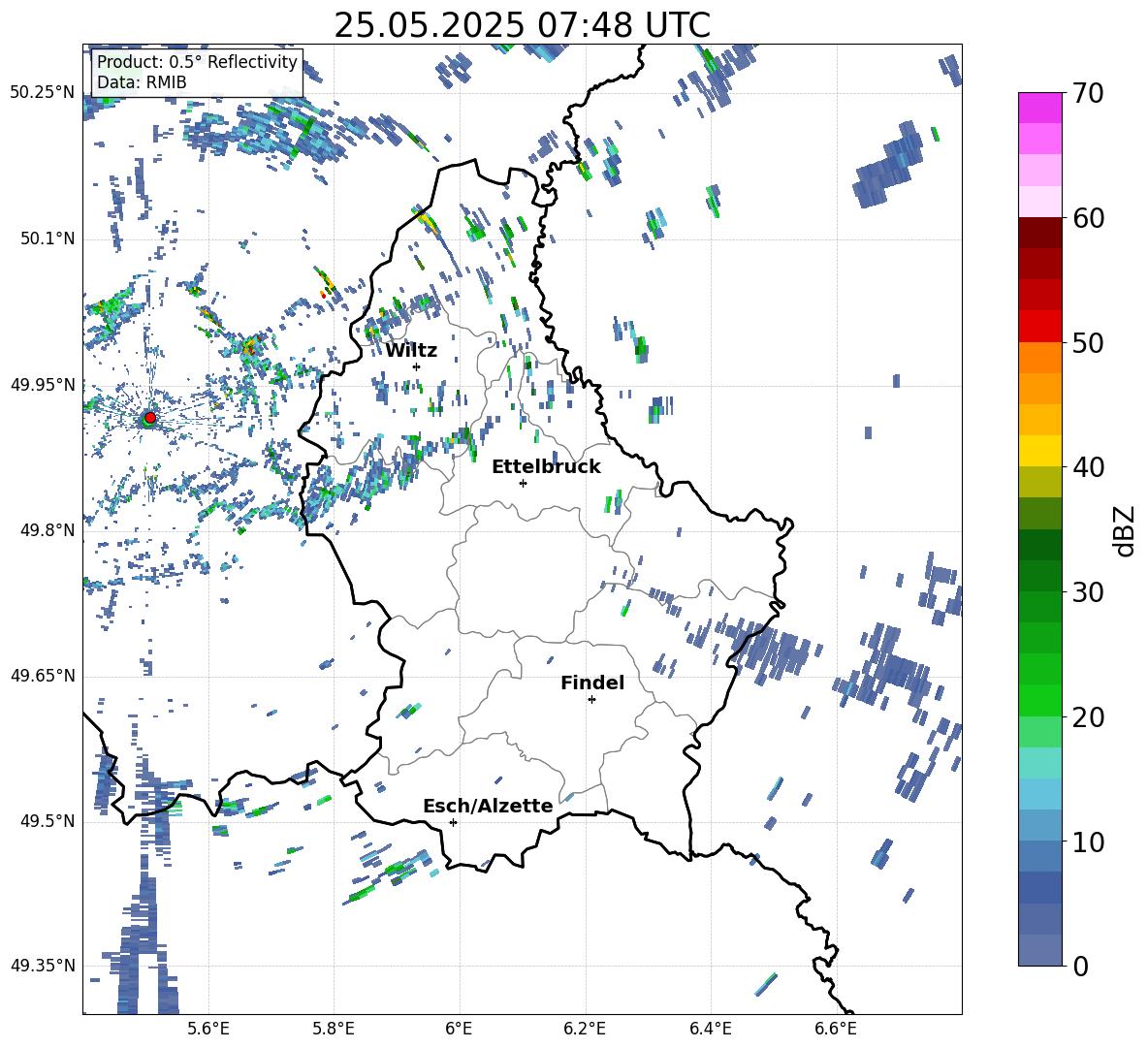This screenshot has width=1148, height=1048.
Task: Click the 6.2°E longitude label
Action: [x=585, y=1029]
